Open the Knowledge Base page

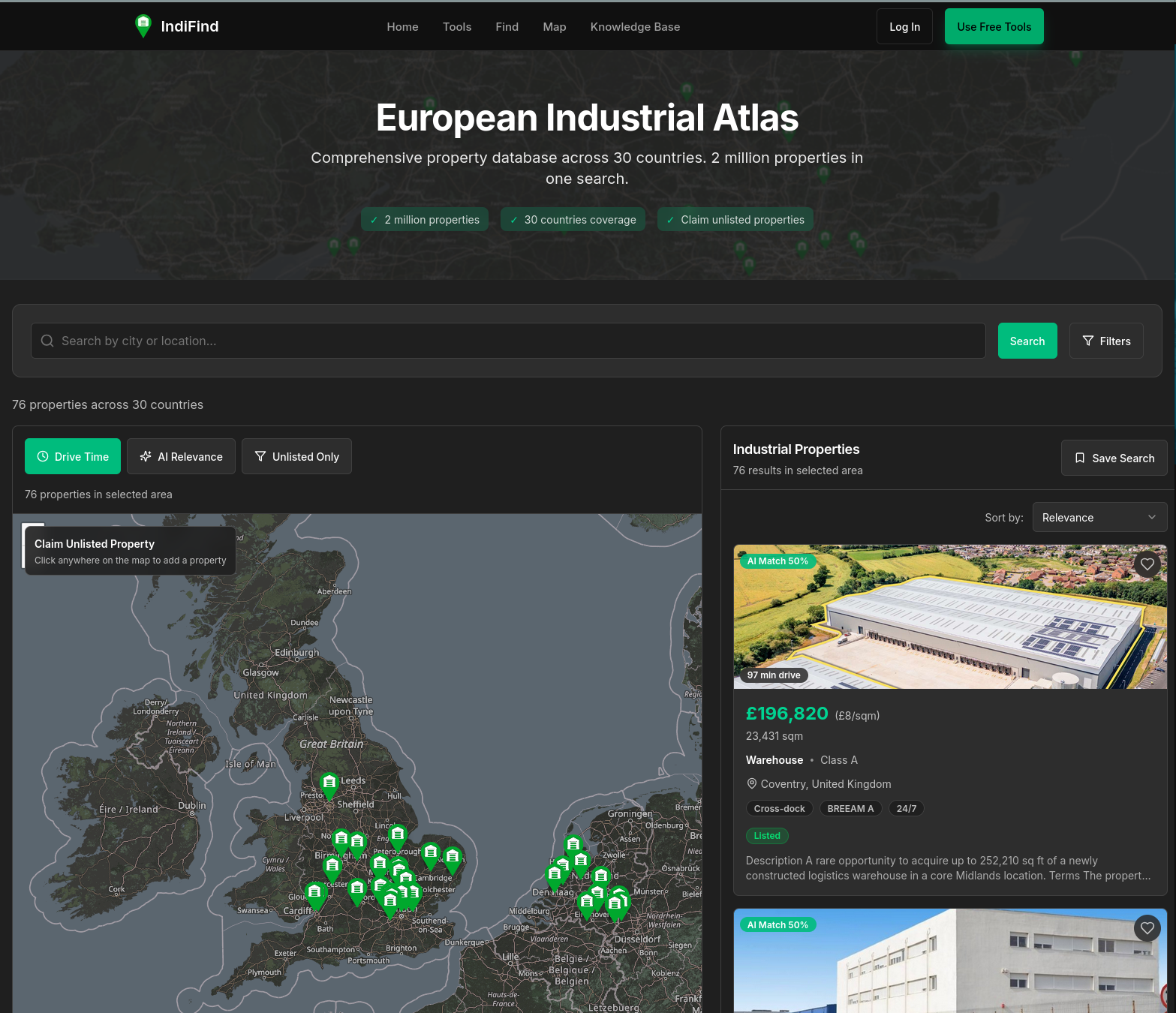pyautogui.click(x=635, y=26)
